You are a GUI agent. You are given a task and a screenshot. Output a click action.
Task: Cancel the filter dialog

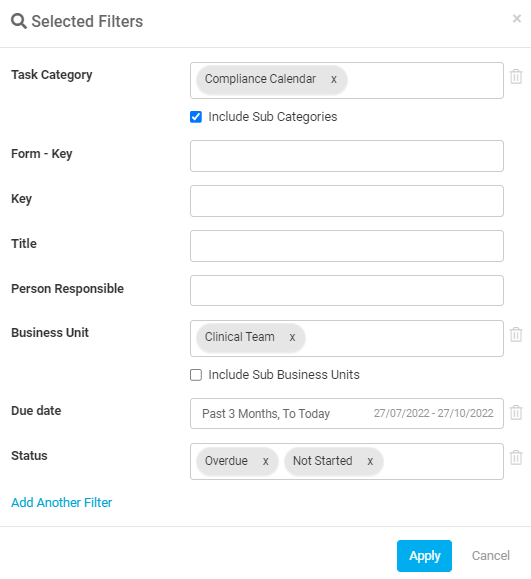click(x=491, y=555)
